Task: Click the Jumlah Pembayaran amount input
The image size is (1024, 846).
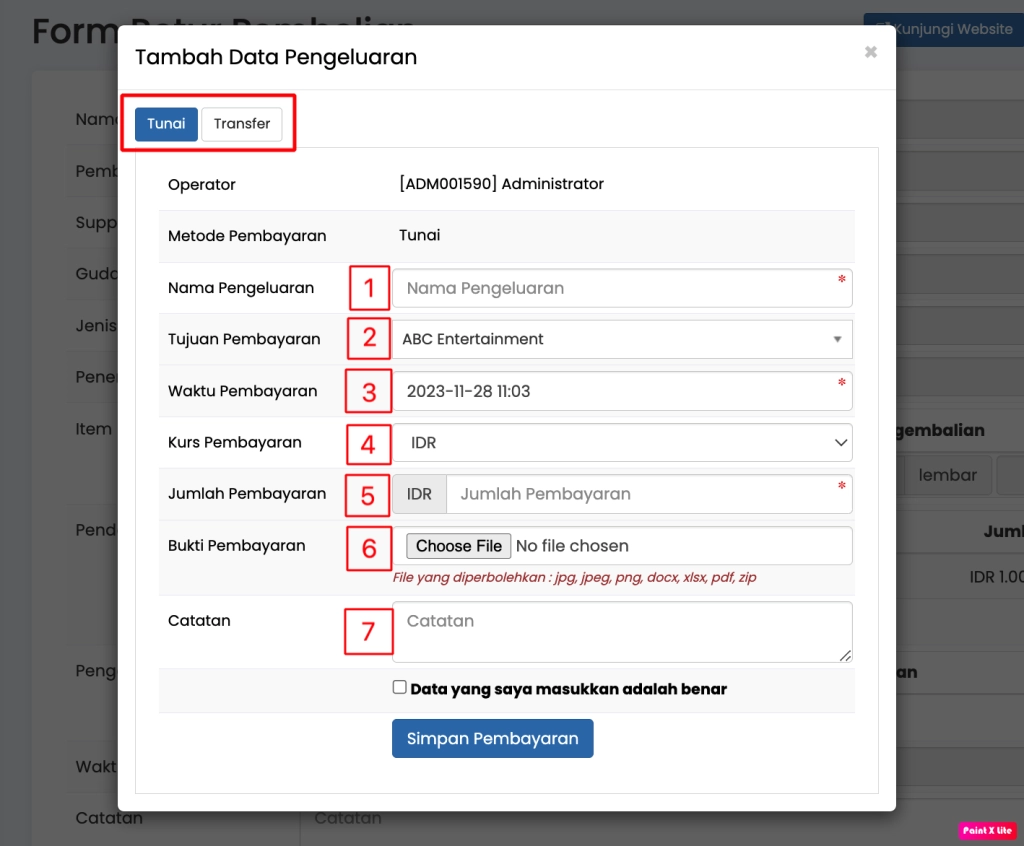Action: tap(645, 494)
